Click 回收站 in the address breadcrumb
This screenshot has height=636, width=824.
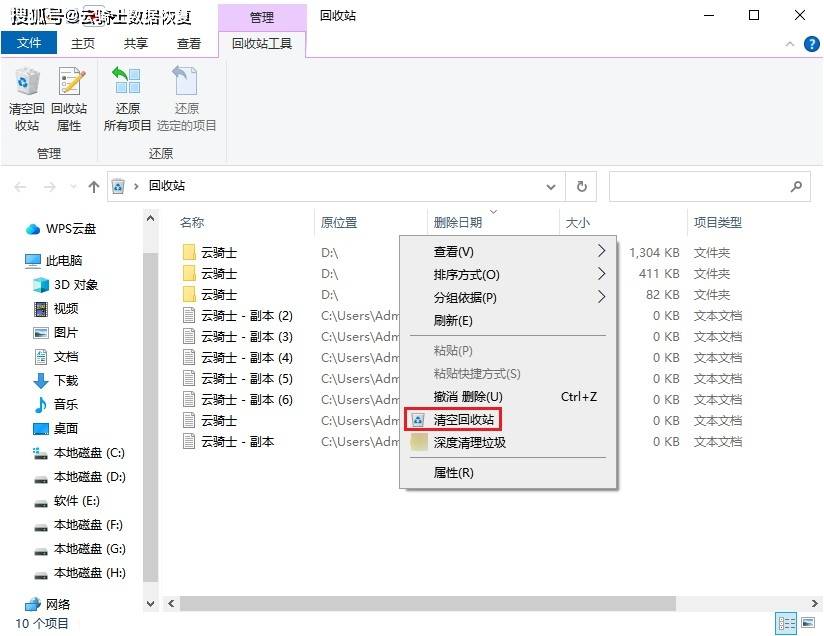[167, 186]
